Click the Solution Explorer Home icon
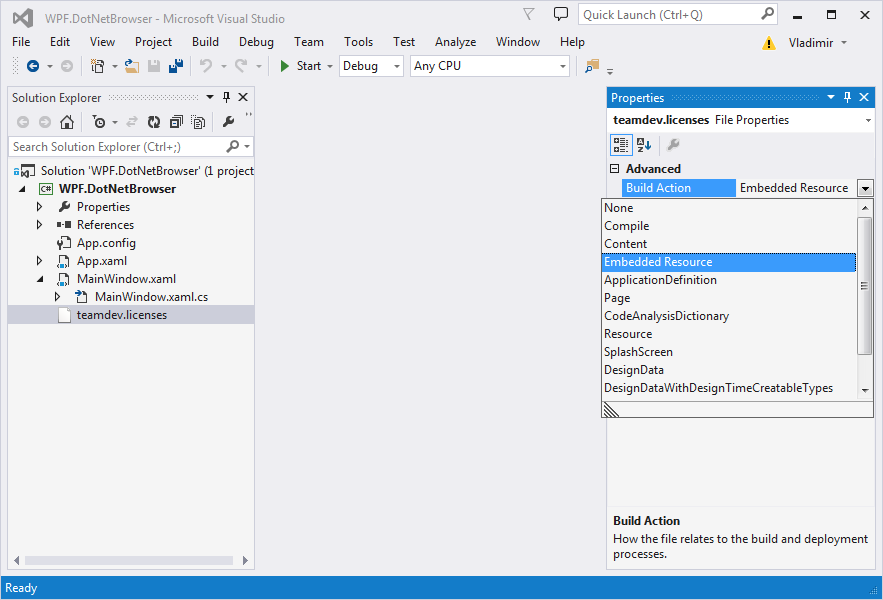Screen dimensions: 883x600 (x=67, y=122)
